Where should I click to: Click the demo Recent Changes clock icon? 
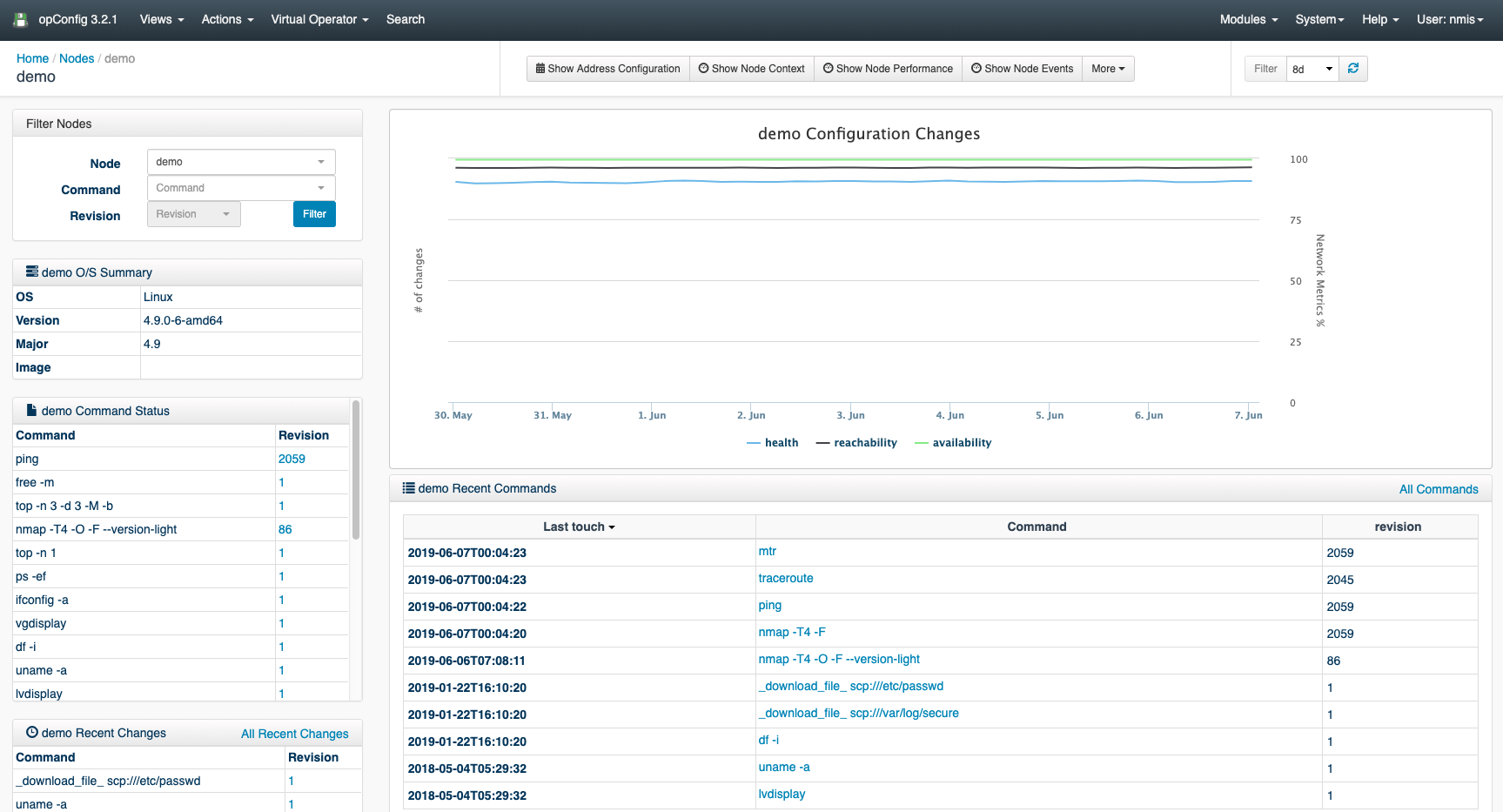32,733
